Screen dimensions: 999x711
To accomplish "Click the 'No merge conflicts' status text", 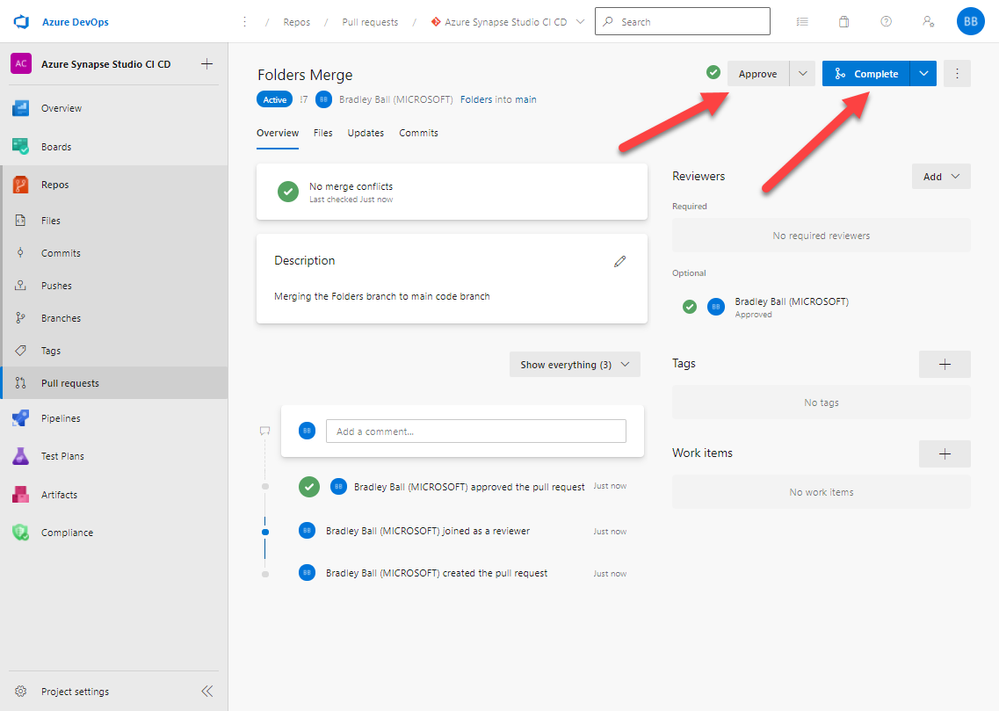I will [351, 187].
